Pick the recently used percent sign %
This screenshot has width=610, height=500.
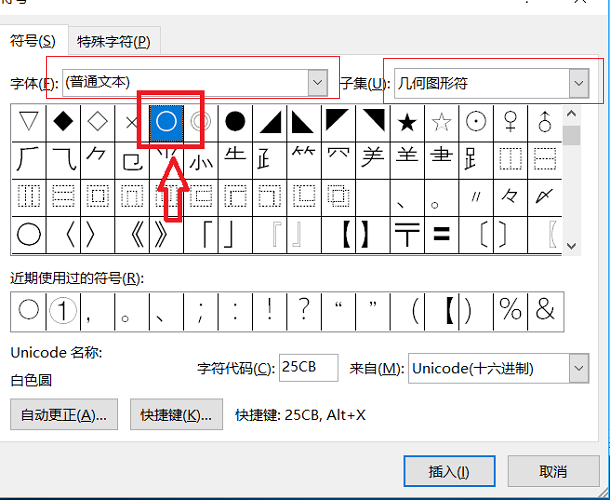coord(510,311)
